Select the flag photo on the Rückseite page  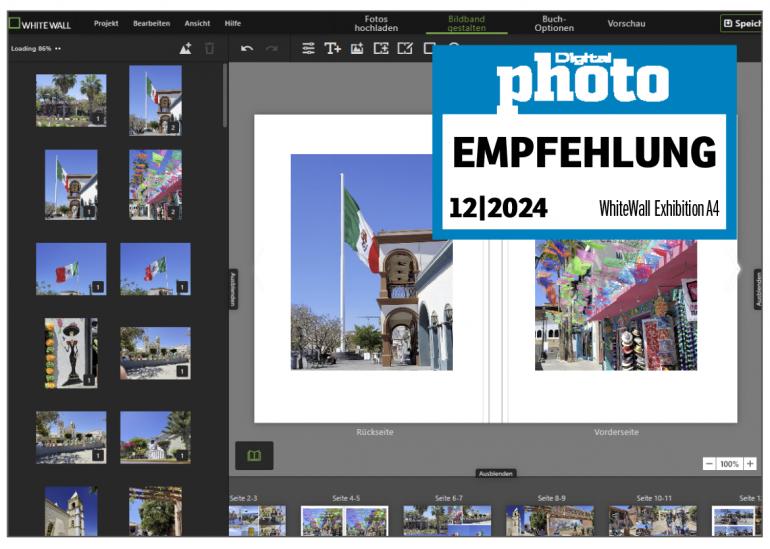(x=372, y=262)
